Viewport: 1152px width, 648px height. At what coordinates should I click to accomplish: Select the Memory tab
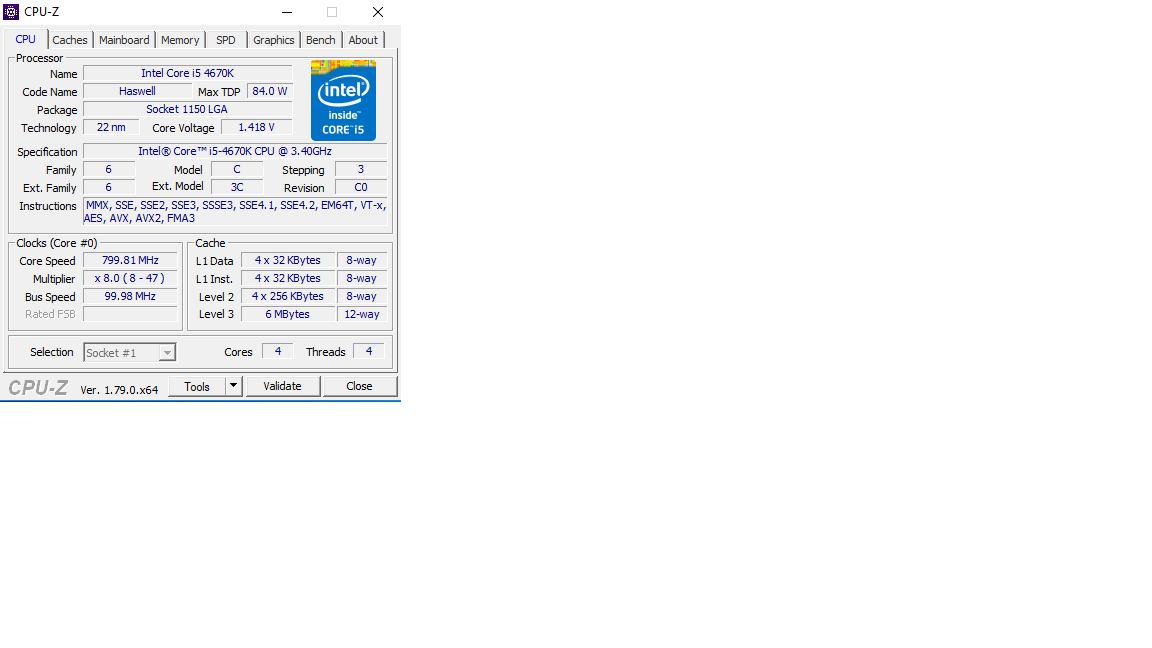(x=180, y=40)
